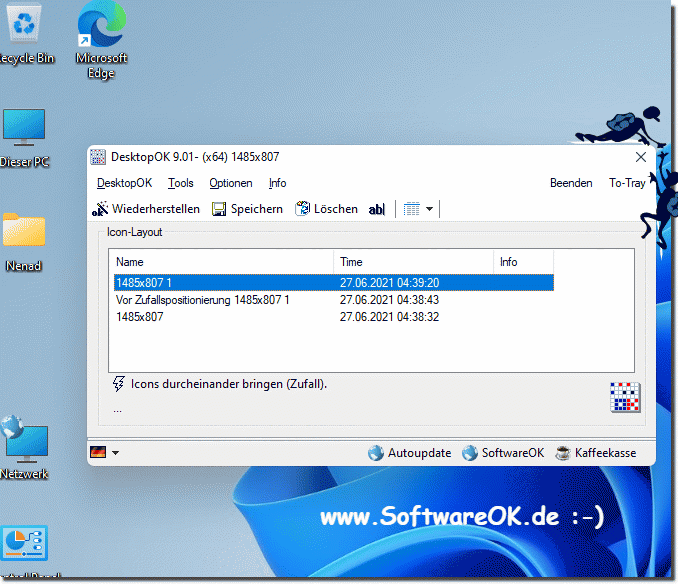Open the language selection dropdown arrow
The width and height of the screenshot is (678, 584).
(x=115, y=453)
